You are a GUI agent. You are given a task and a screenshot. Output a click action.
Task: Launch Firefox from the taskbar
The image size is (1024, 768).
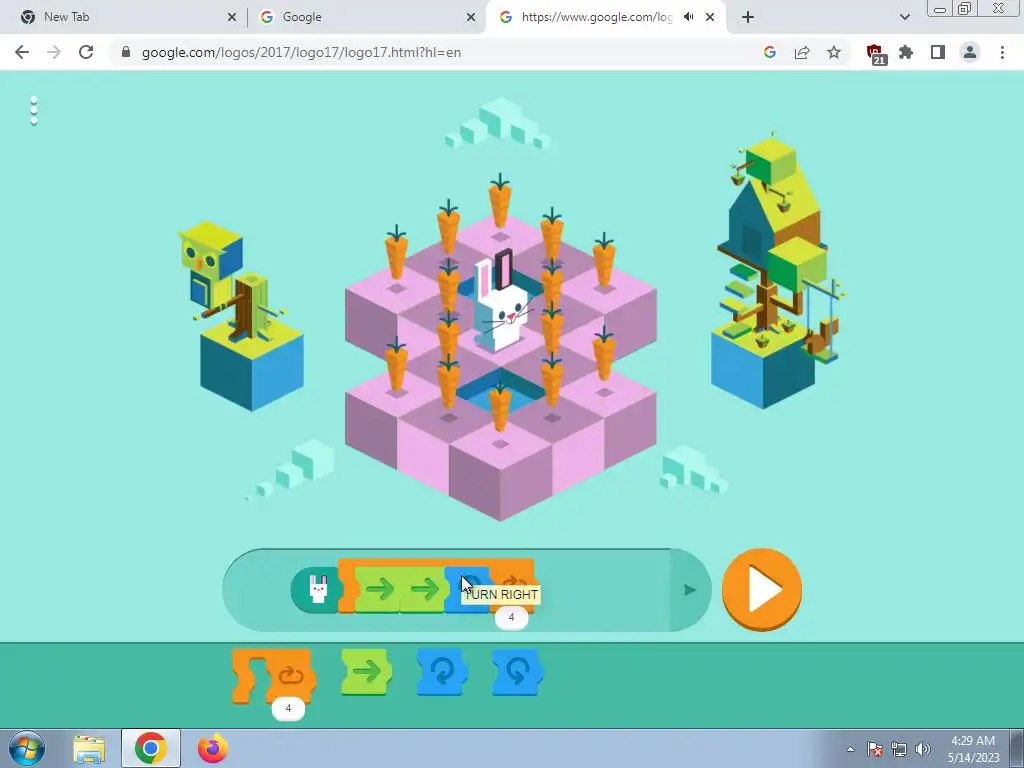tap(212, 748)
